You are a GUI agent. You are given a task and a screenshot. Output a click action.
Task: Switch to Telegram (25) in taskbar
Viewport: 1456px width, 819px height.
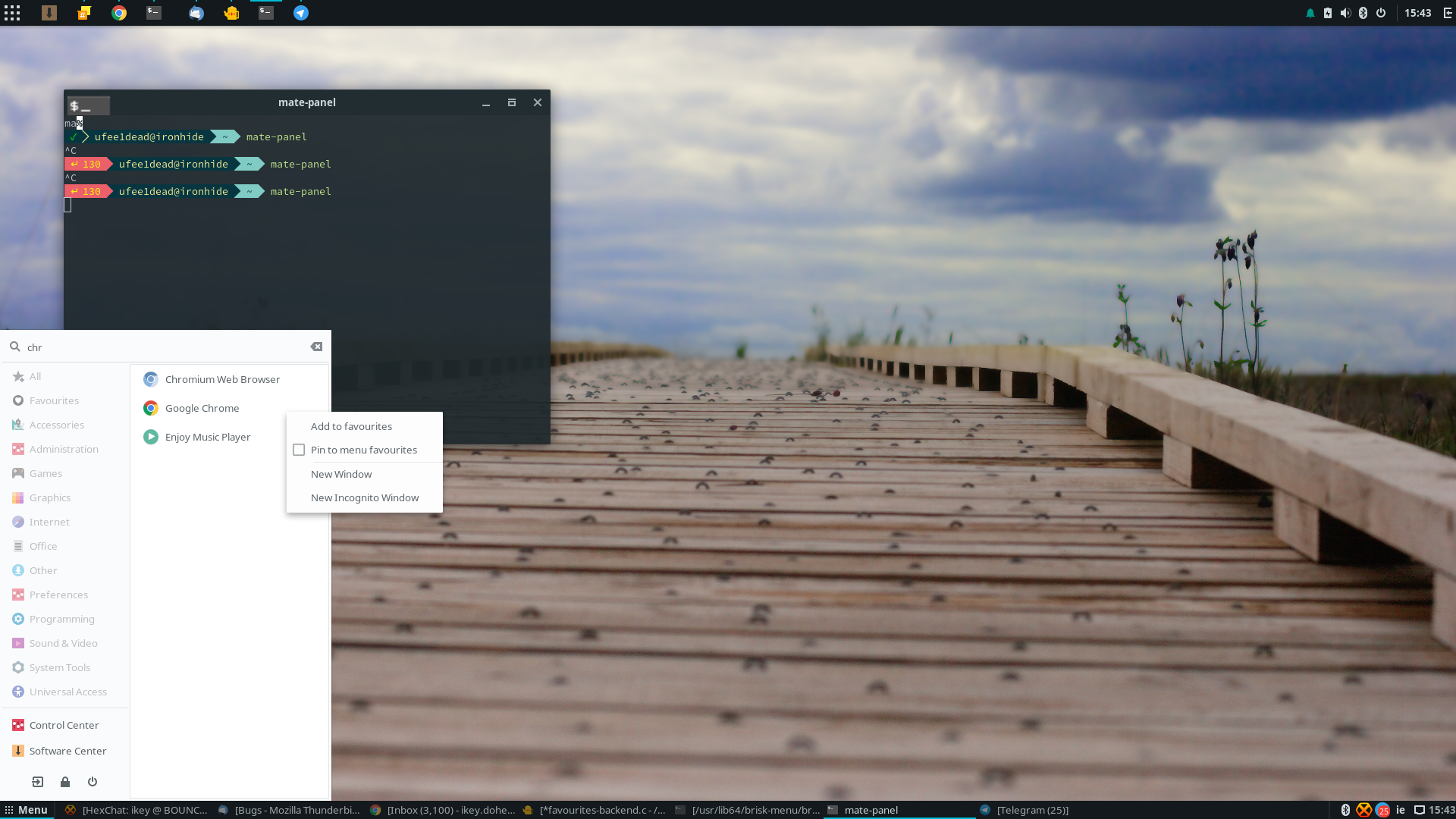tap(1052, 810)
